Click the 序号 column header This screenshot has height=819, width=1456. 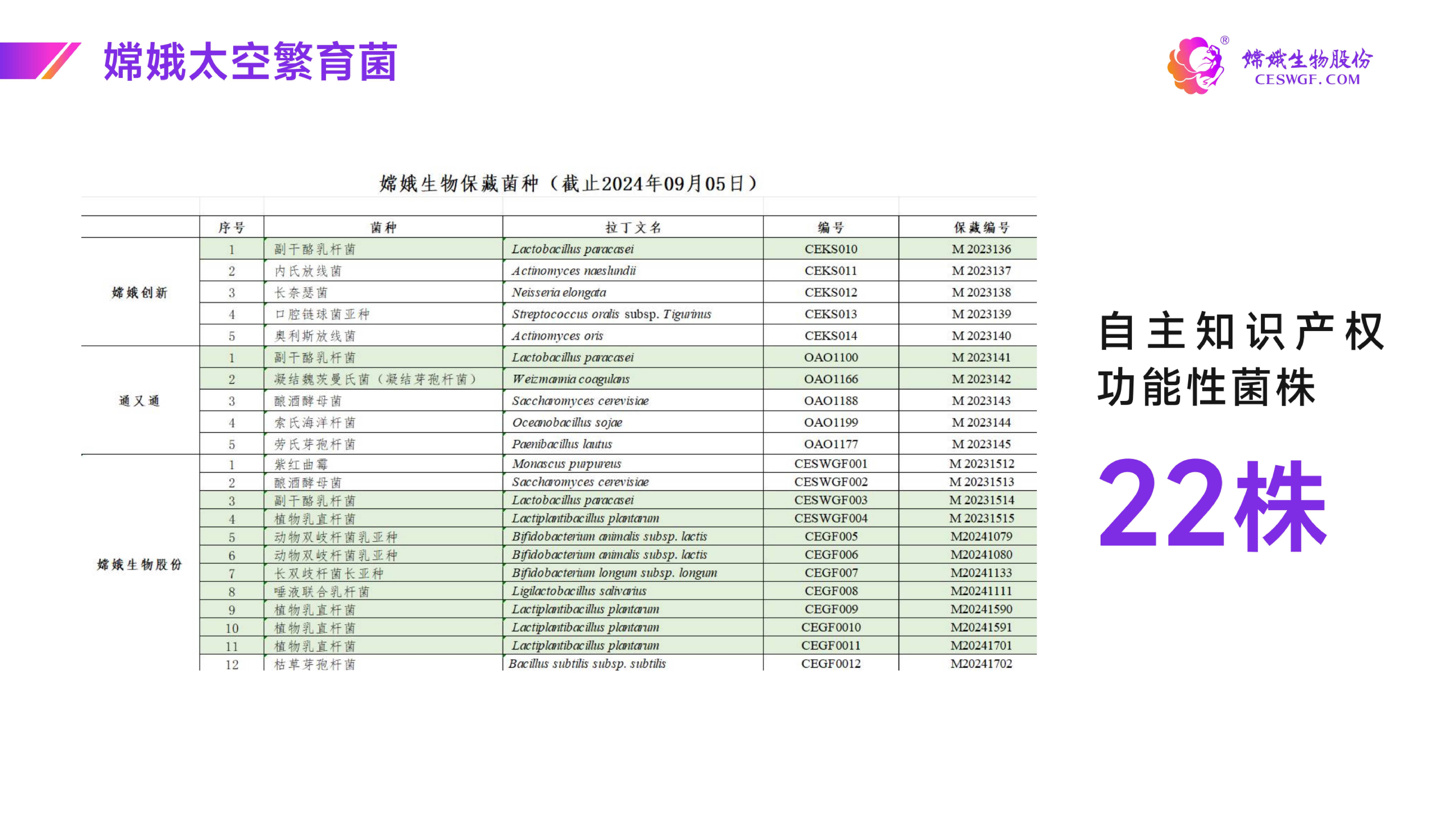click(x=232, y=227)
